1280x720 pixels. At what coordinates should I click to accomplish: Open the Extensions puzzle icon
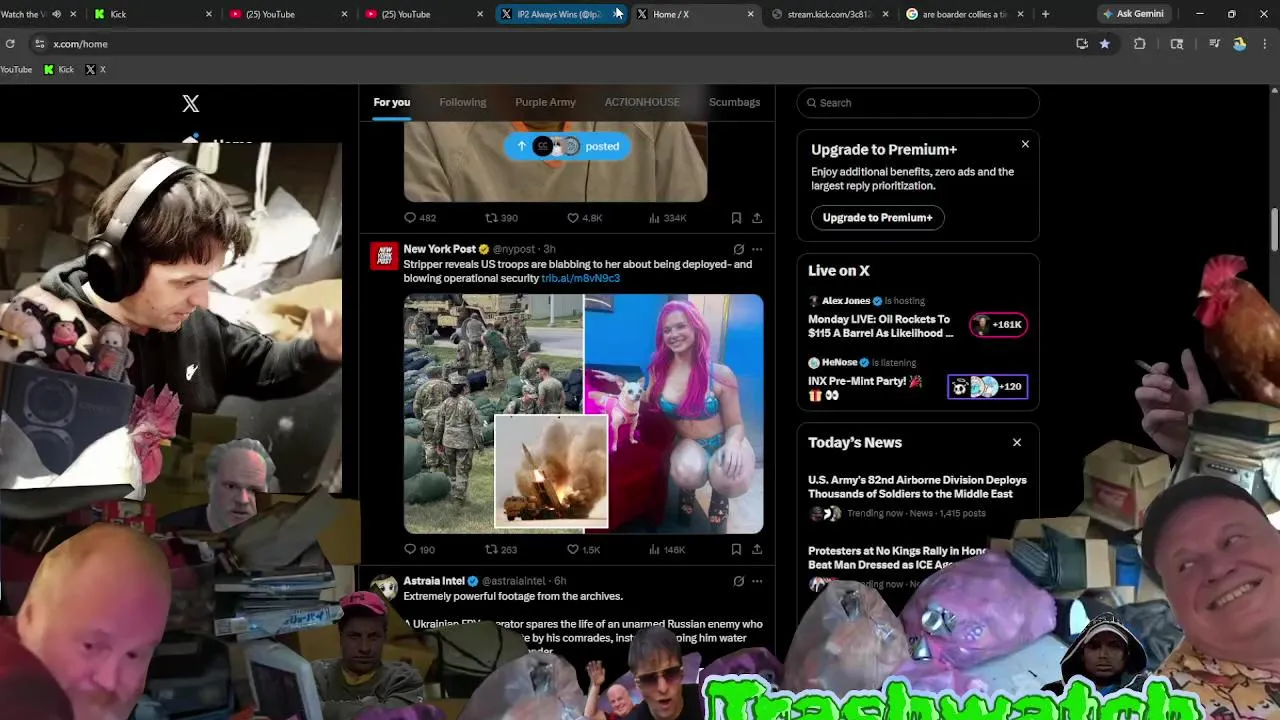tap(1140, 44)
